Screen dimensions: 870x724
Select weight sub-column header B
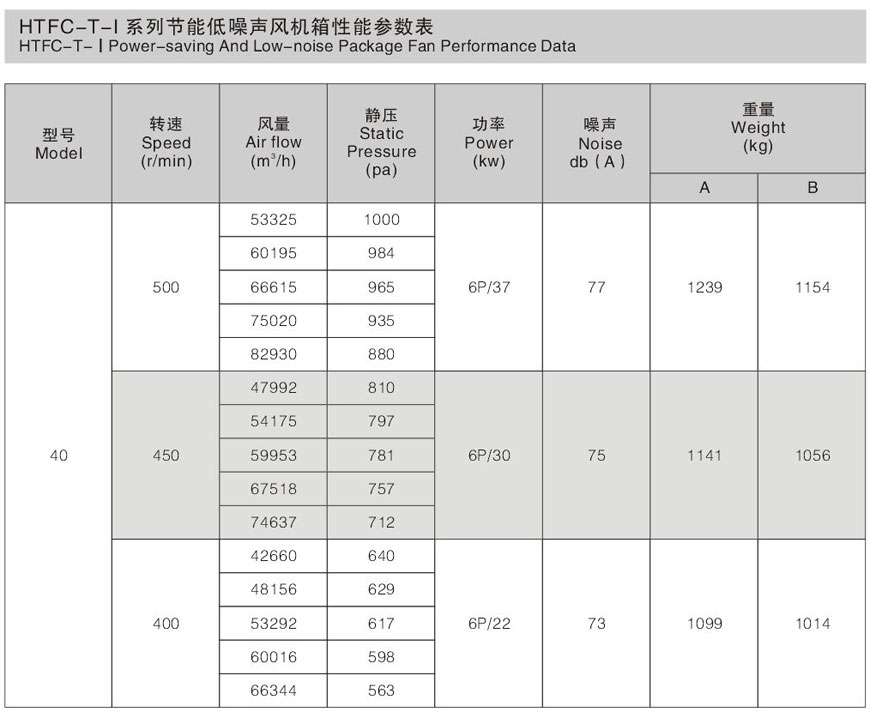pos(812,188)
